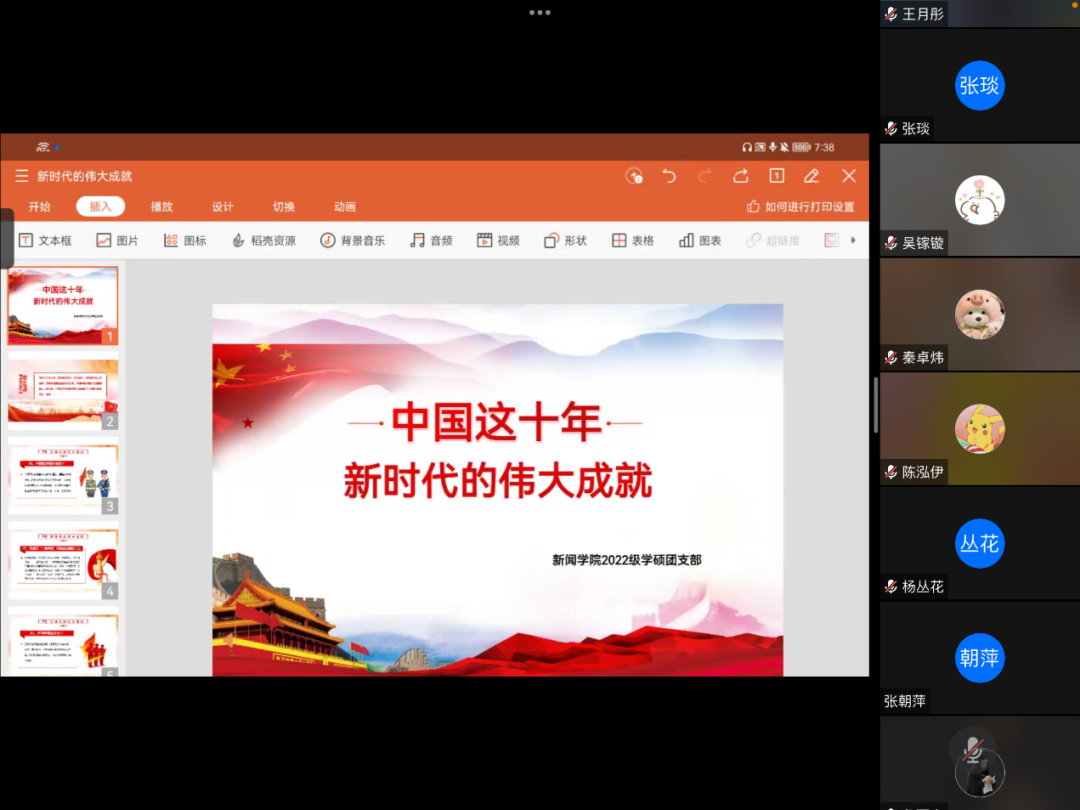Click the touch assistant icon in header
This screenshot has width=1080, height=810.
click(634, 176)
